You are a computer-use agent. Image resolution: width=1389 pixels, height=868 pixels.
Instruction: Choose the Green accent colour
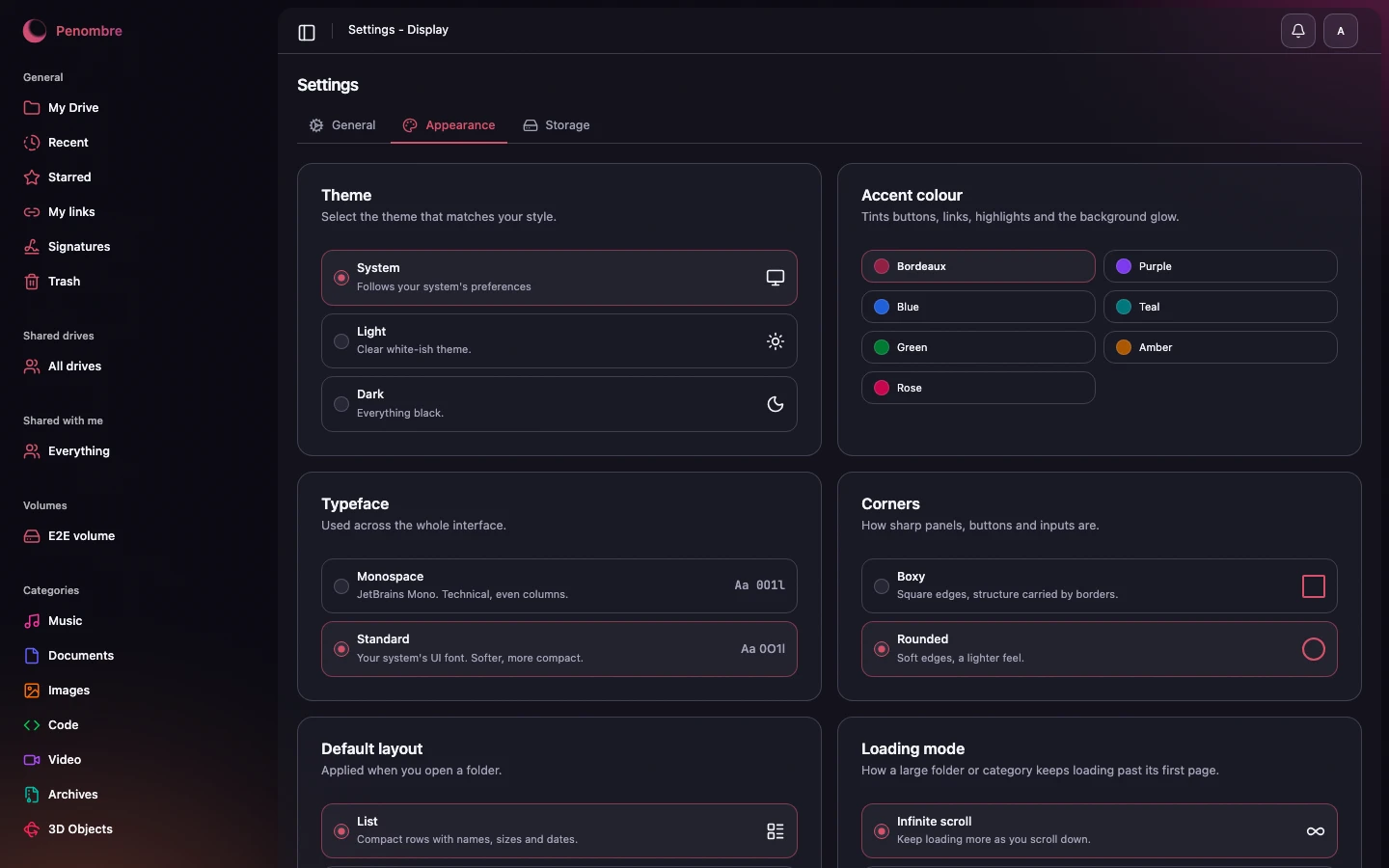[x=978, y=347]
